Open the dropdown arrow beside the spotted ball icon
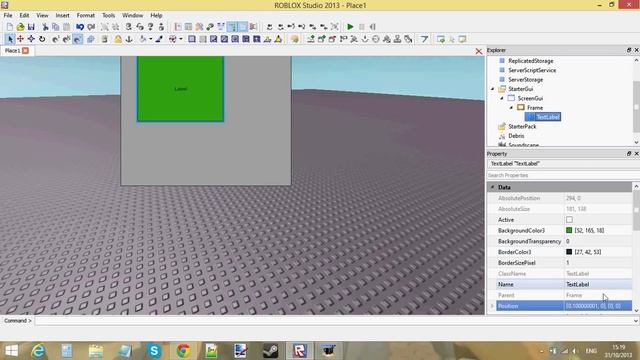 [180, 39]
